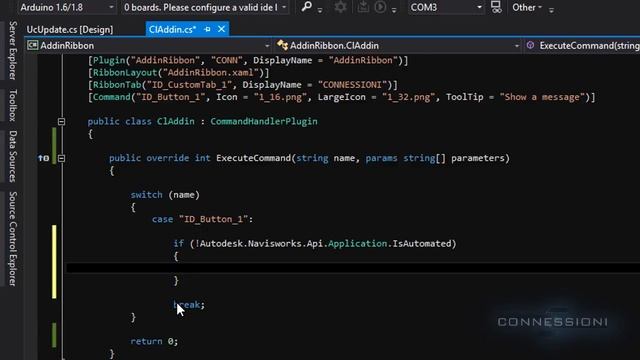Screen dimensions: 640x360
Task: Click the switch keyword
Action: [147, 195]
